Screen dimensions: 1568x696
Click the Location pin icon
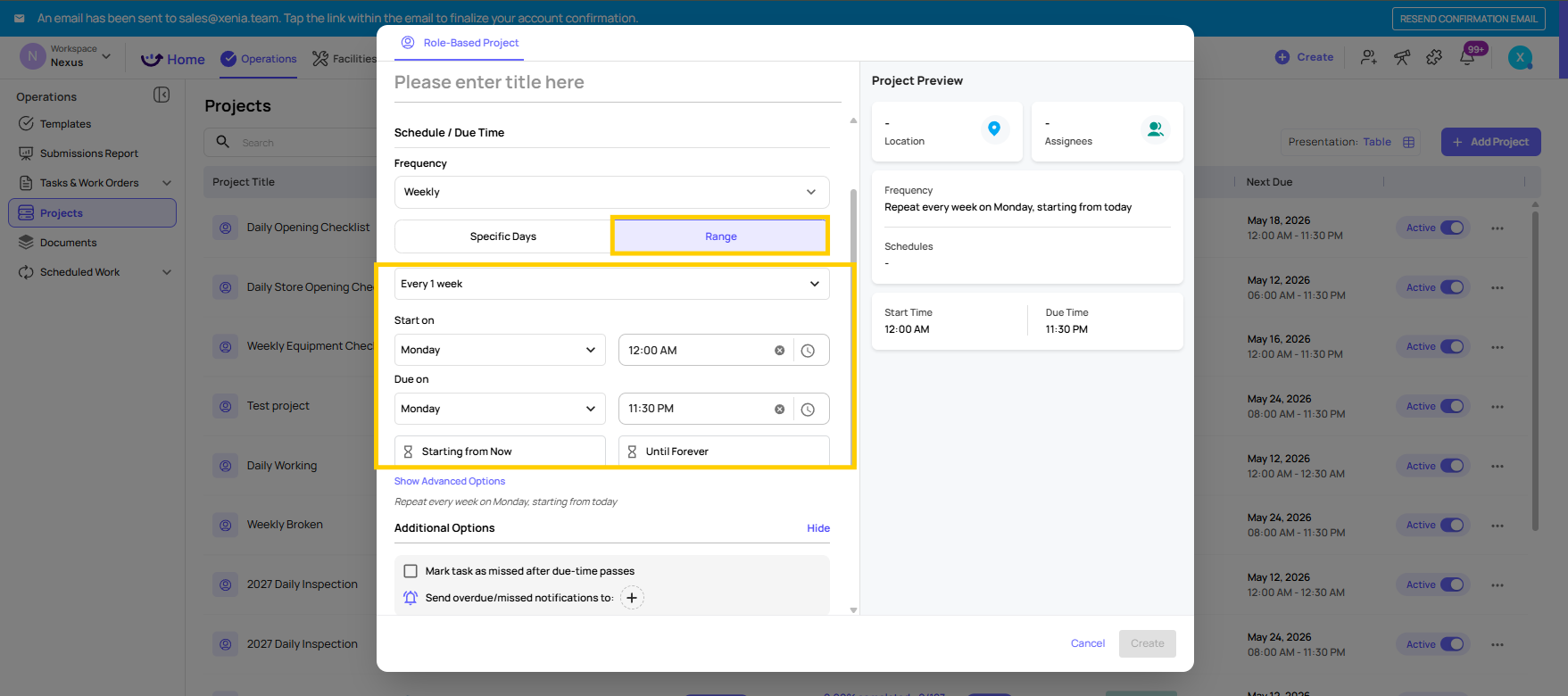pos(994,129)
